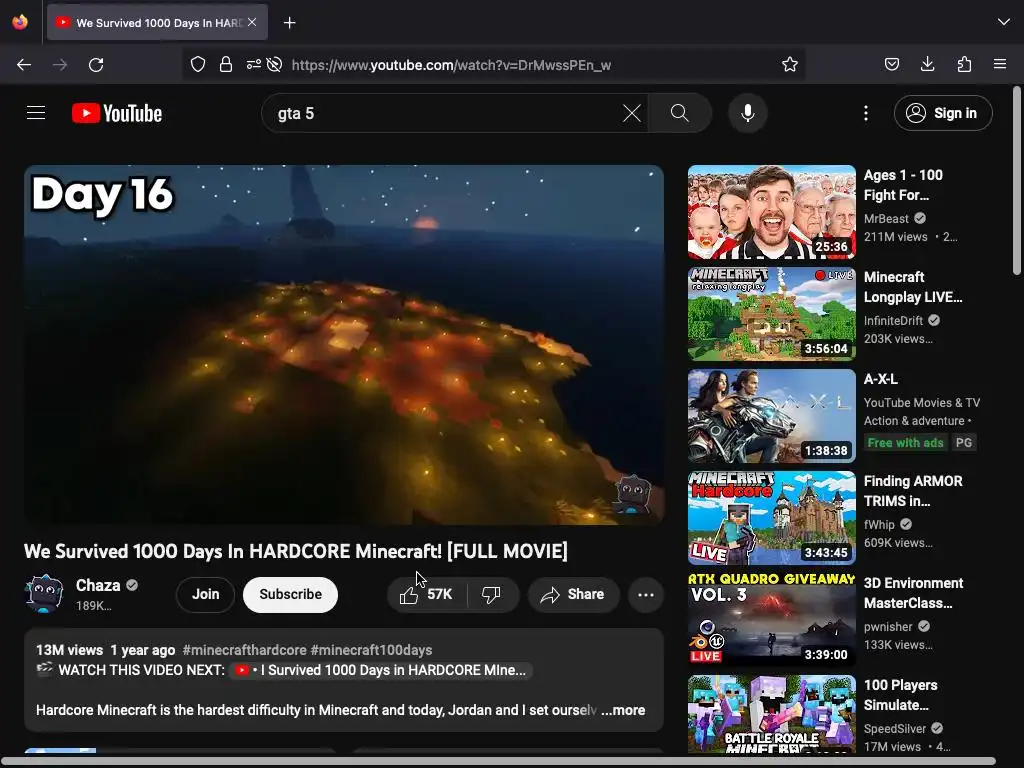
Task: Open YouTube settings three-dot menu
Action: click(866, 113)
